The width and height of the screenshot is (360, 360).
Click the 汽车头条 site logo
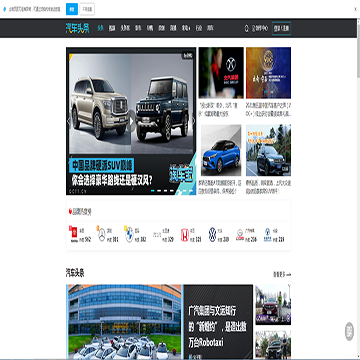tap(77, 28)
